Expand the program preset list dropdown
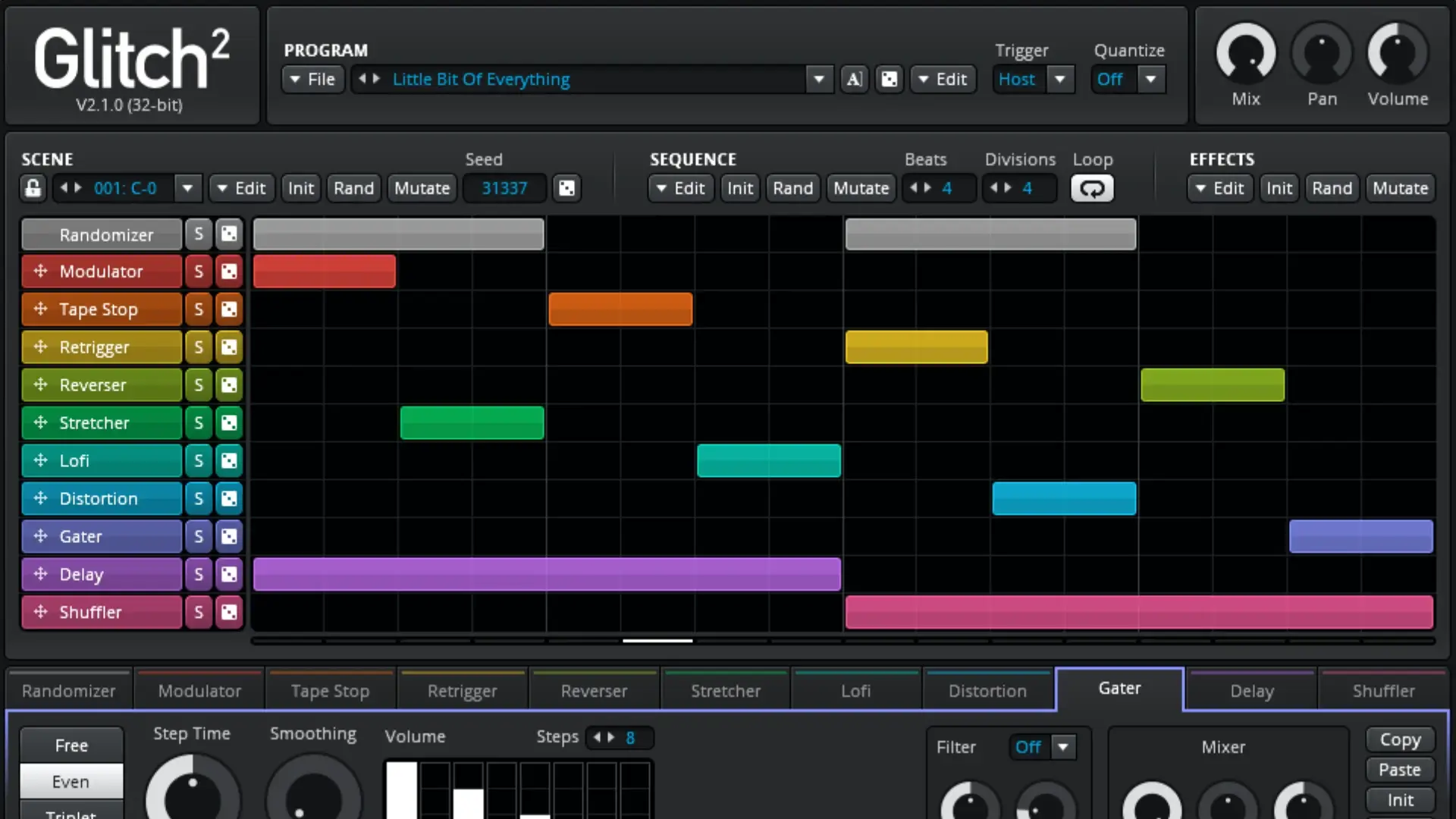This screenshot has height=819, width=1456. coord(818,79)
